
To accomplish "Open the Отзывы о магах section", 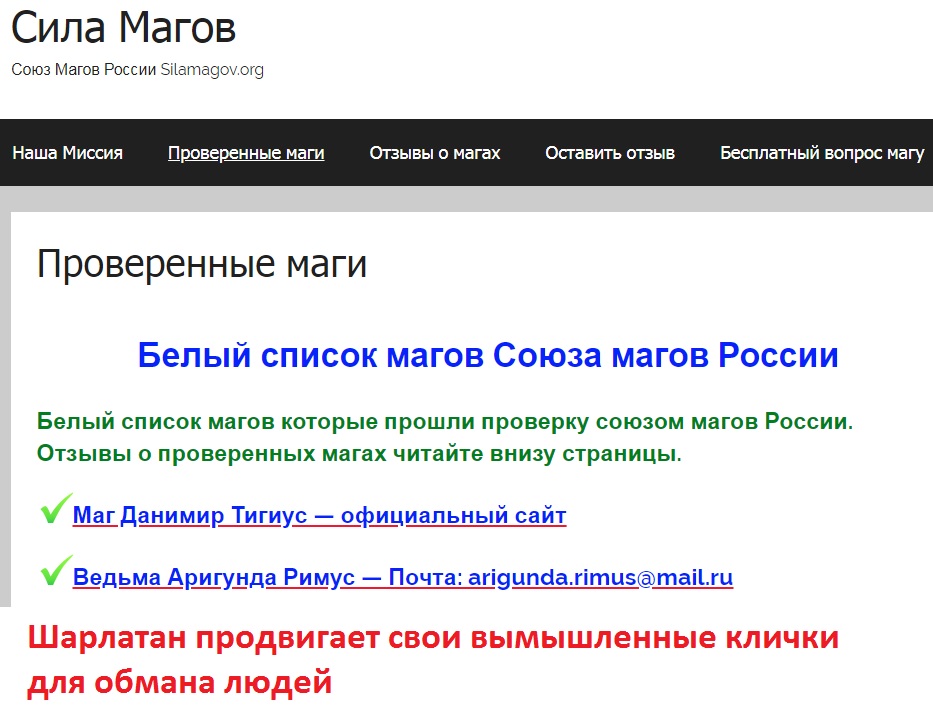I will pos(434,153).
